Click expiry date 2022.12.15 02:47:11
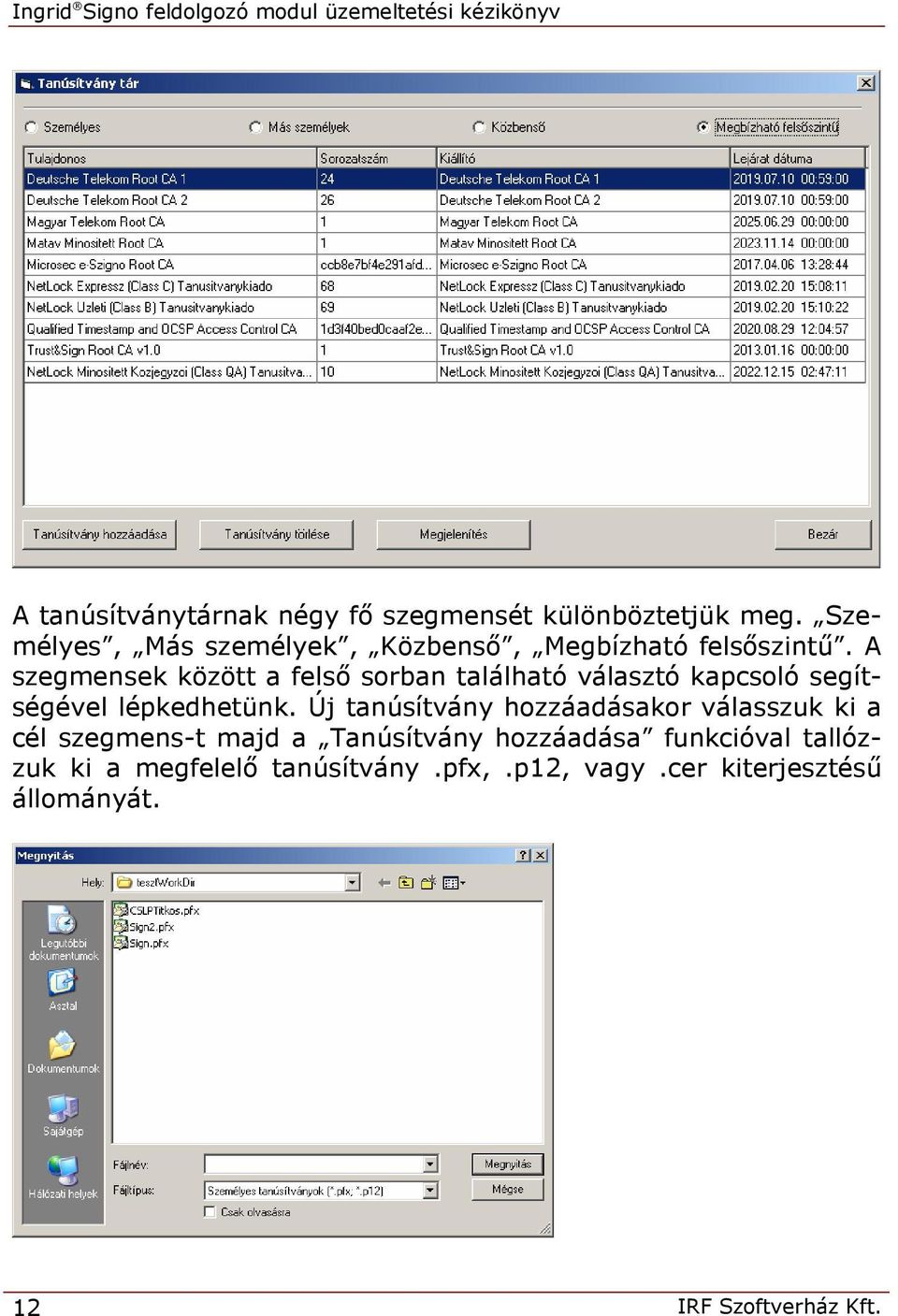The width and height of the screenshot is (898, 1316). coord(789,371)
